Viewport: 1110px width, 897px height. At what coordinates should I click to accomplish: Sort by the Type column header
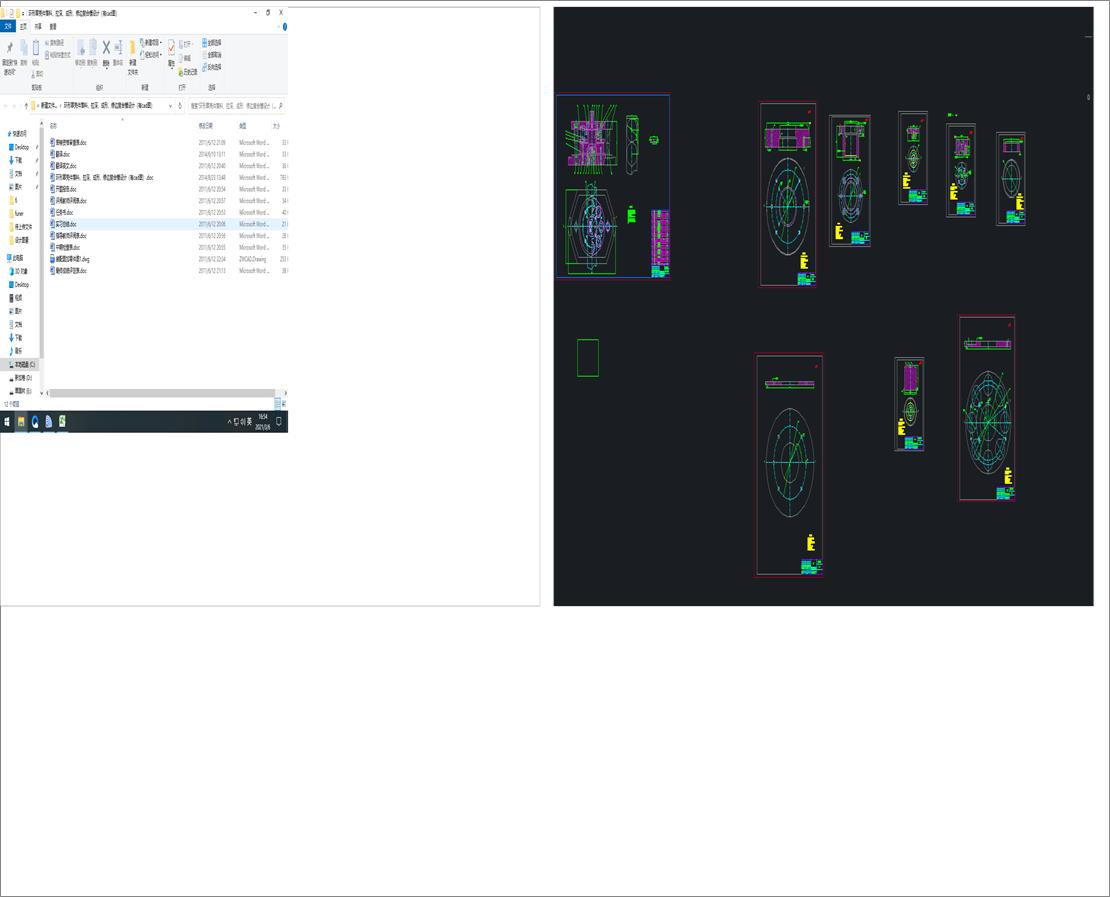point(243,125)
